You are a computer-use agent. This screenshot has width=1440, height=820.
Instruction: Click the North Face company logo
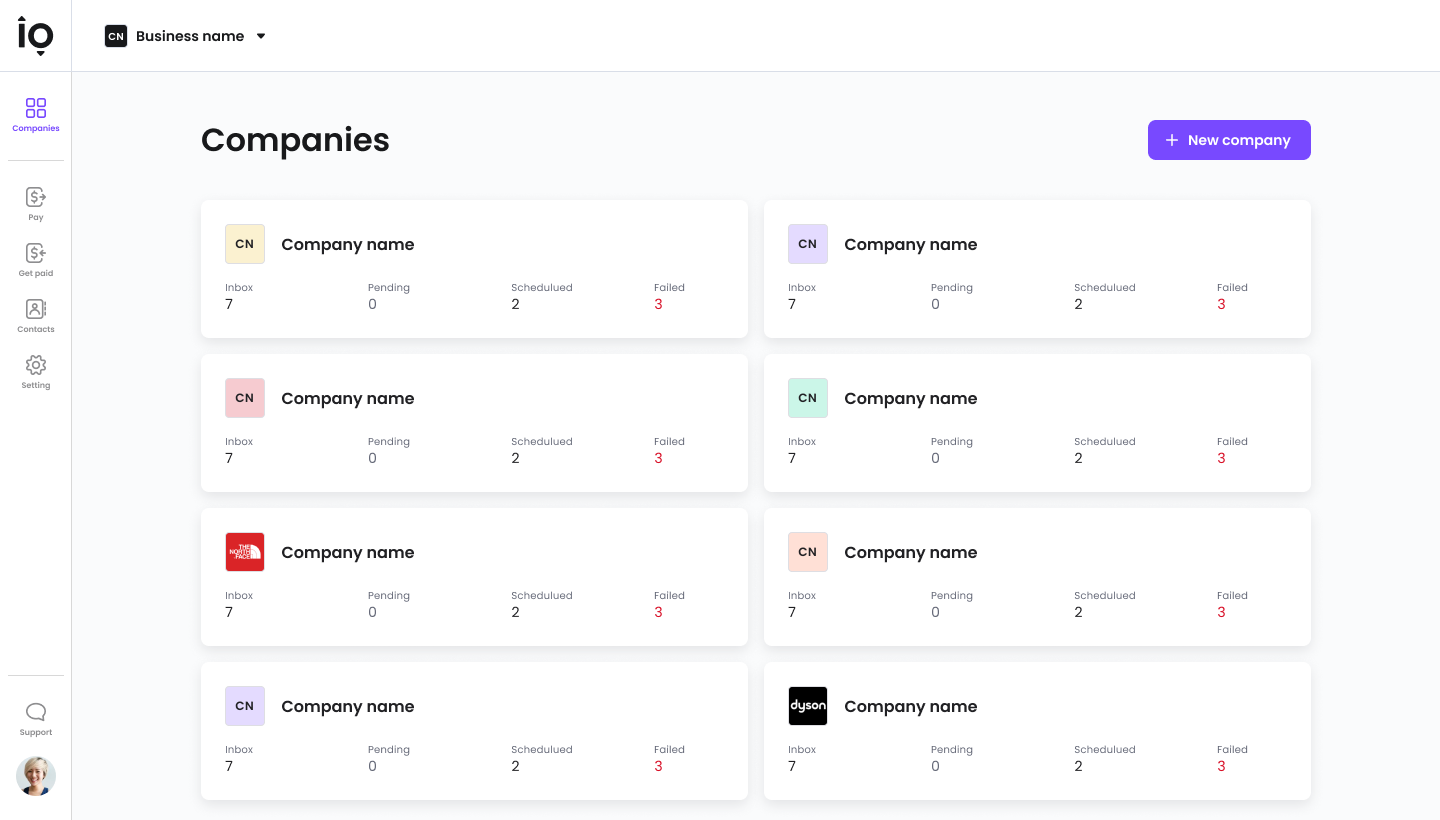245,552
